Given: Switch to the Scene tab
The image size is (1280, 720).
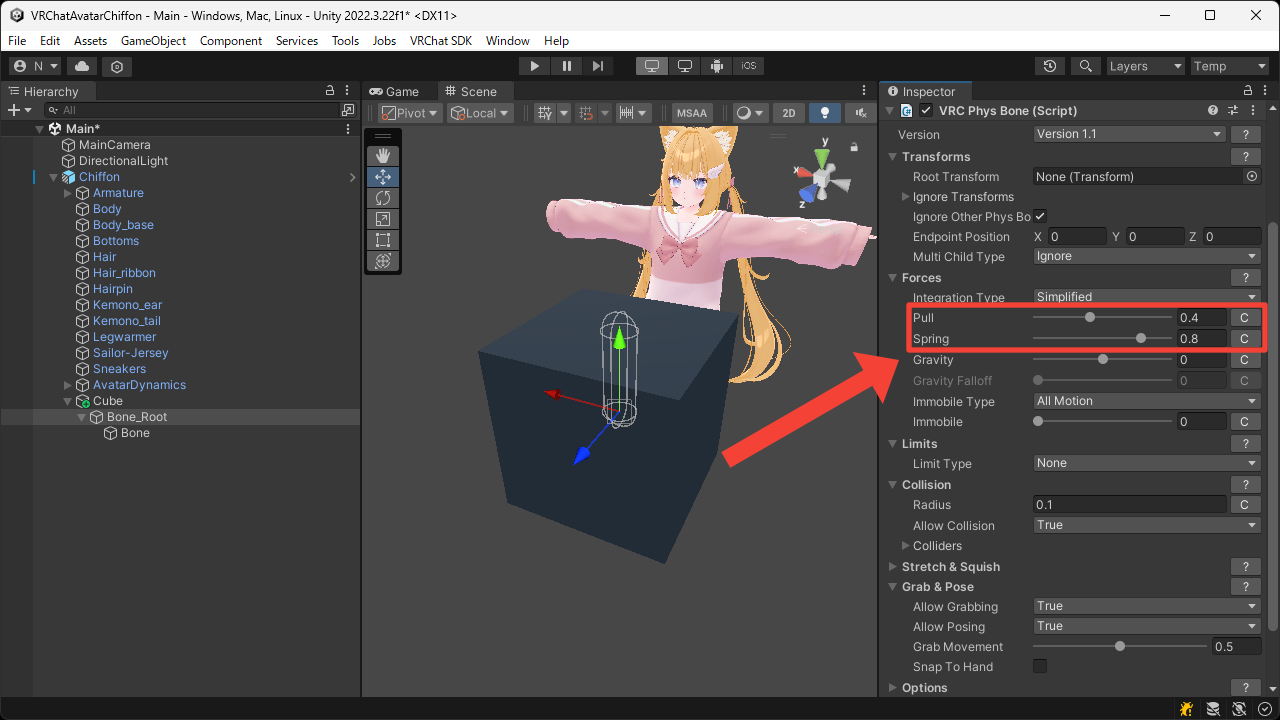Looking at the screenshot, I should coord(470,91).
